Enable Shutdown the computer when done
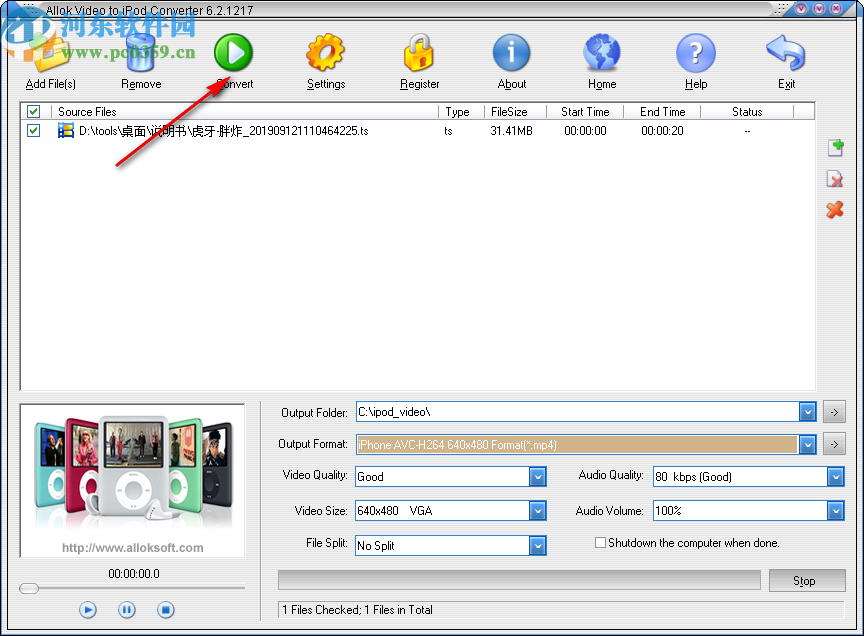 pos(600,542)
